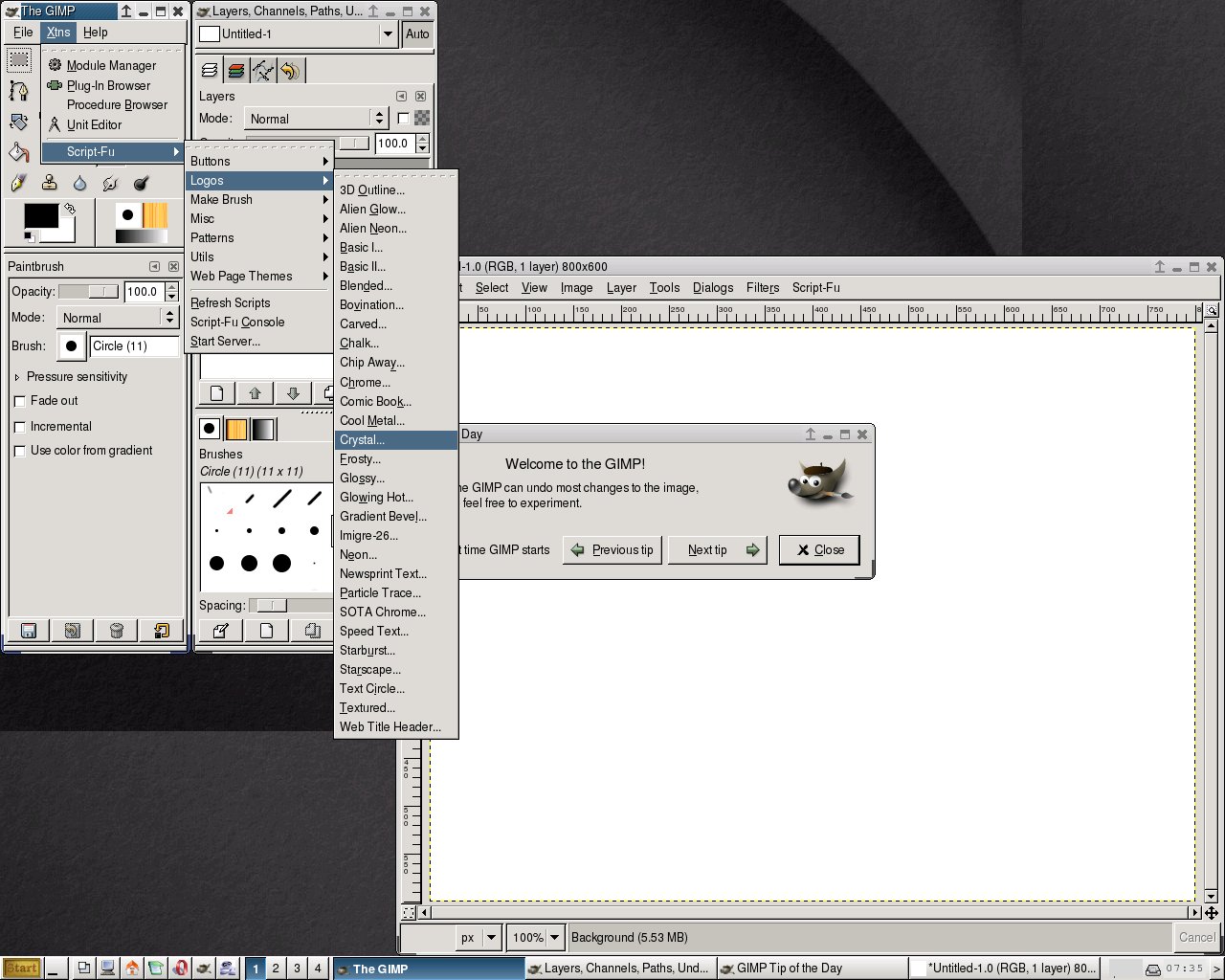Adjust the Paintbrush Opacity slider
The image size is (1225, 980).
click(88, 292)
